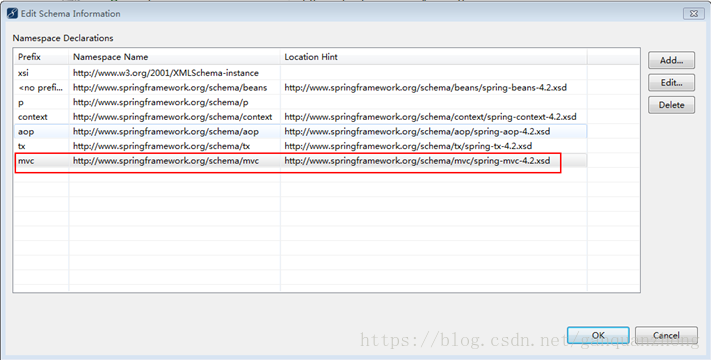Image resolution: width=711 pixels, height=360 pixels.
Task: Click the schema/p namespace name
Action: pyautogui.click(x=161, y=102)
